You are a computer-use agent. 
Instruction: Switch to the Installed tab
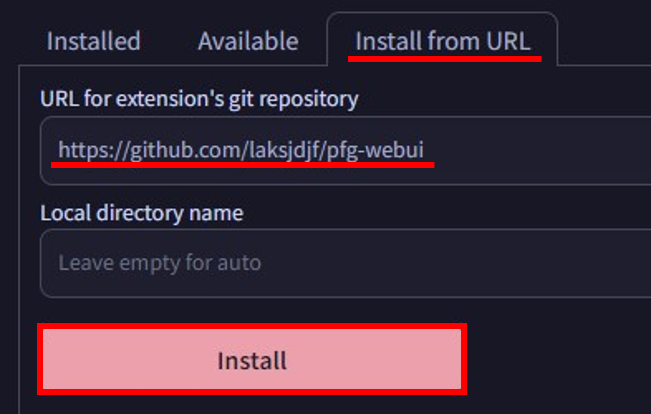point(93,41)
